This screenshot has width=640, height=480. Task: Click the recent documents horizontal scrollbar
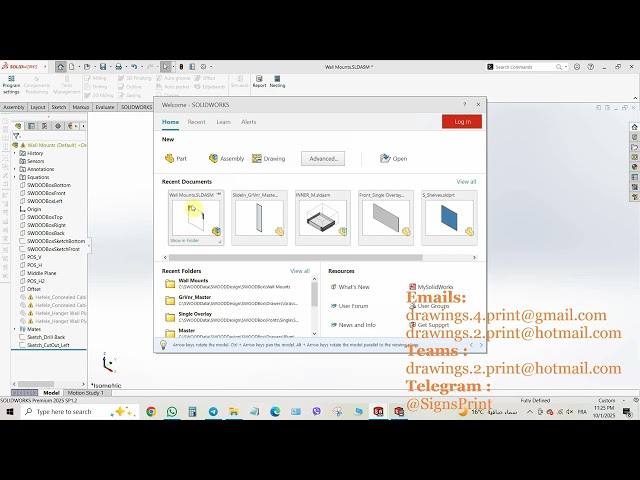click(296, 258)
